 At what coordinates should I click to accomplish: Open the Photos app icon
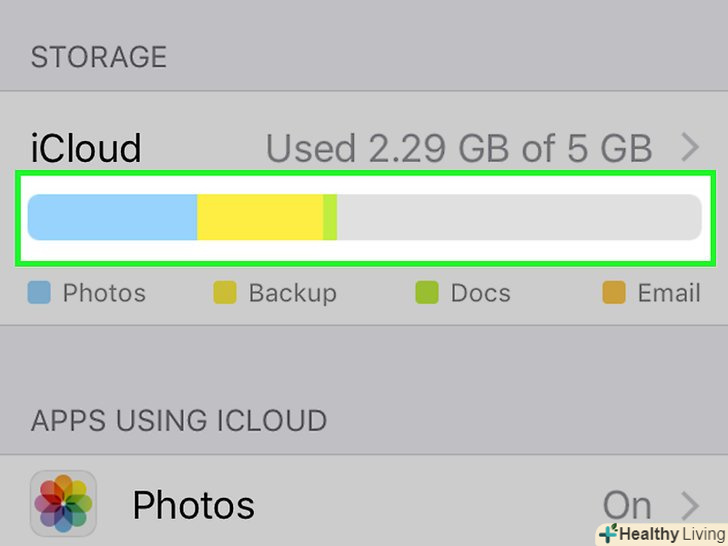[x=63, y=503]
